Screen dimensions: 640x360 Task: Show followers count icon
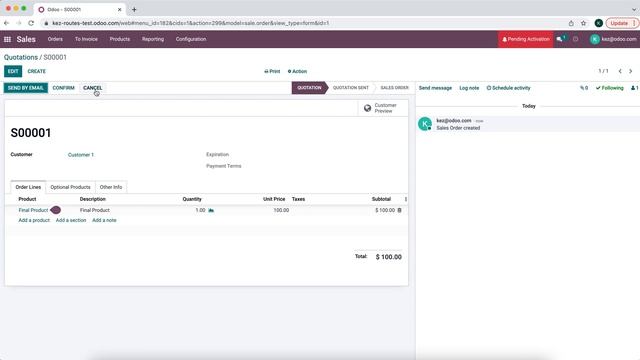tap(634, 88)
